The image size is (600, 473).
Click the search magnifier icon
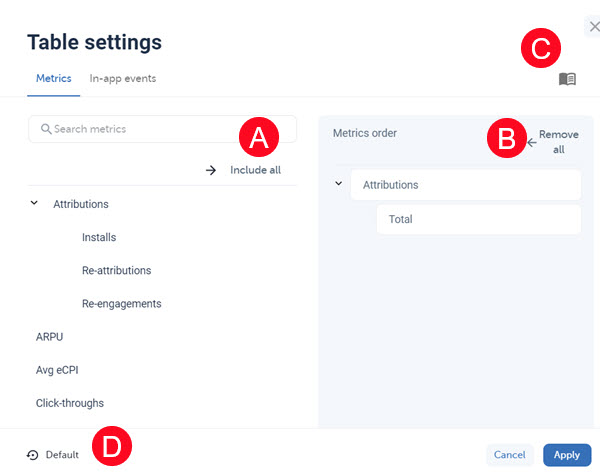click(46, 129)
